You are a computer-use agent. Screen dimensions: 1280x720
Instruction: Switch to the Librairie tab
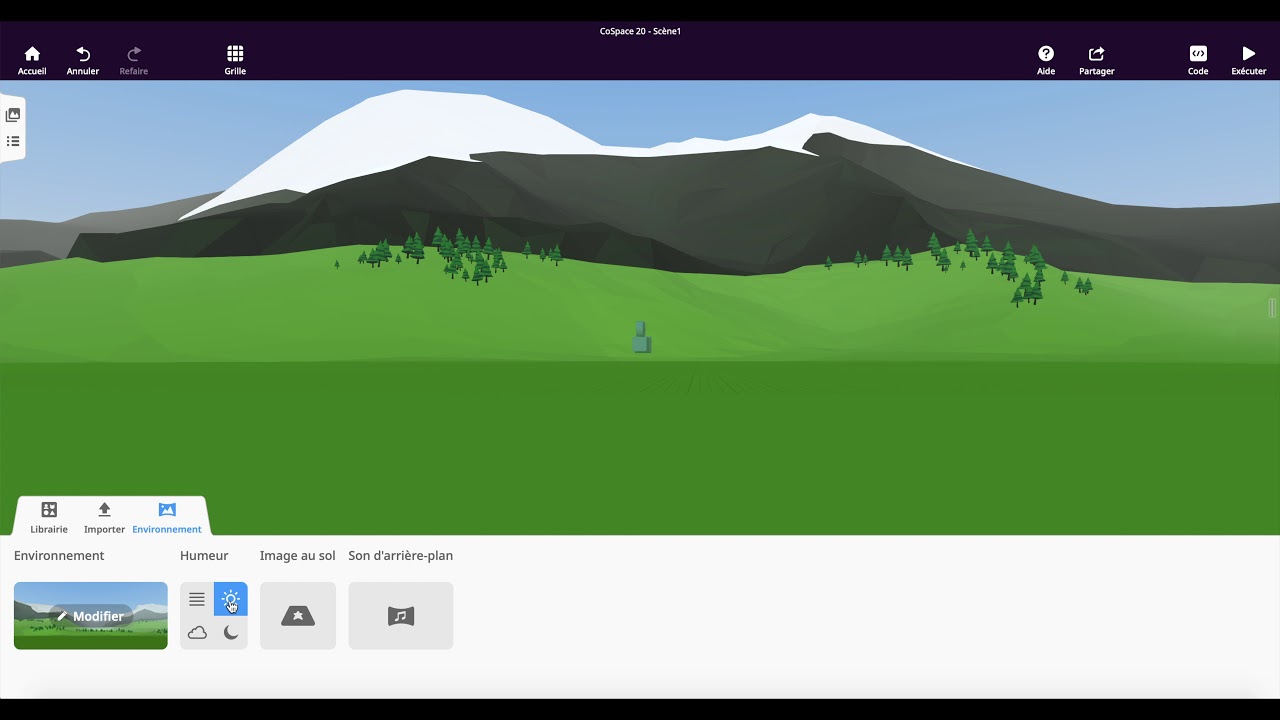(x=49, y=518)
